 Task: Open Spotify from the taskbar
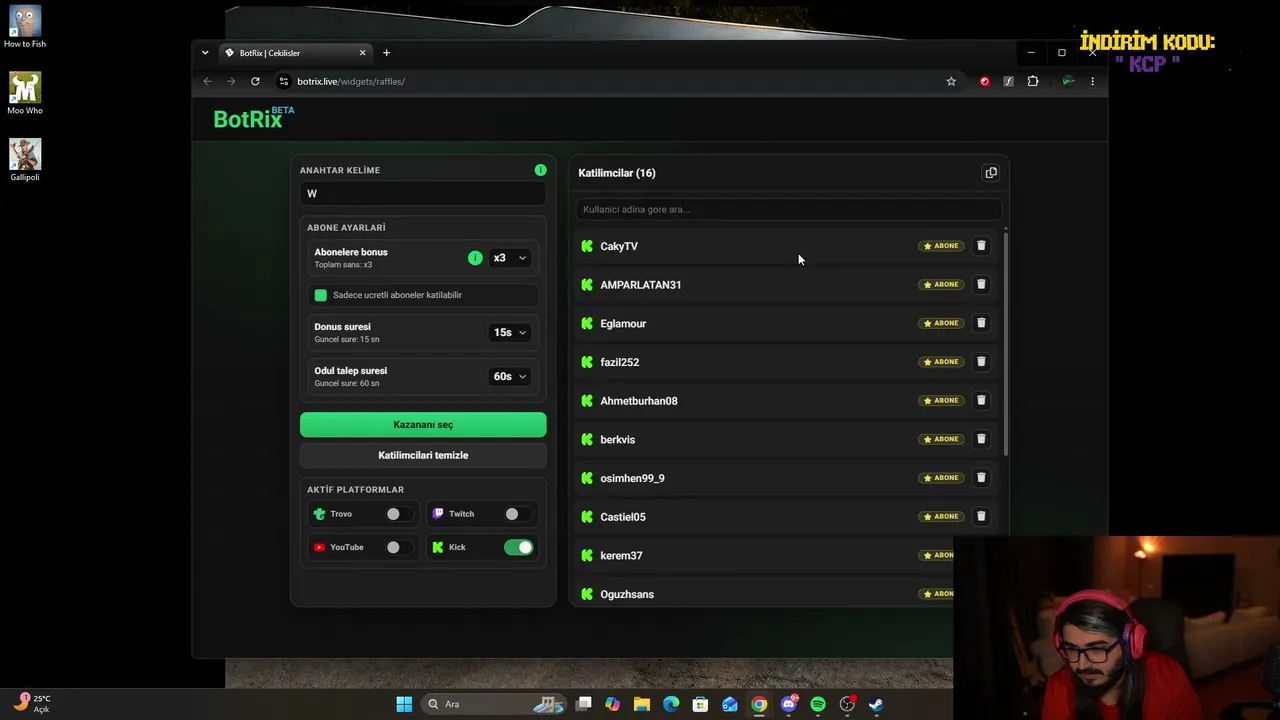pyautogui.click(x=818, y=704)
